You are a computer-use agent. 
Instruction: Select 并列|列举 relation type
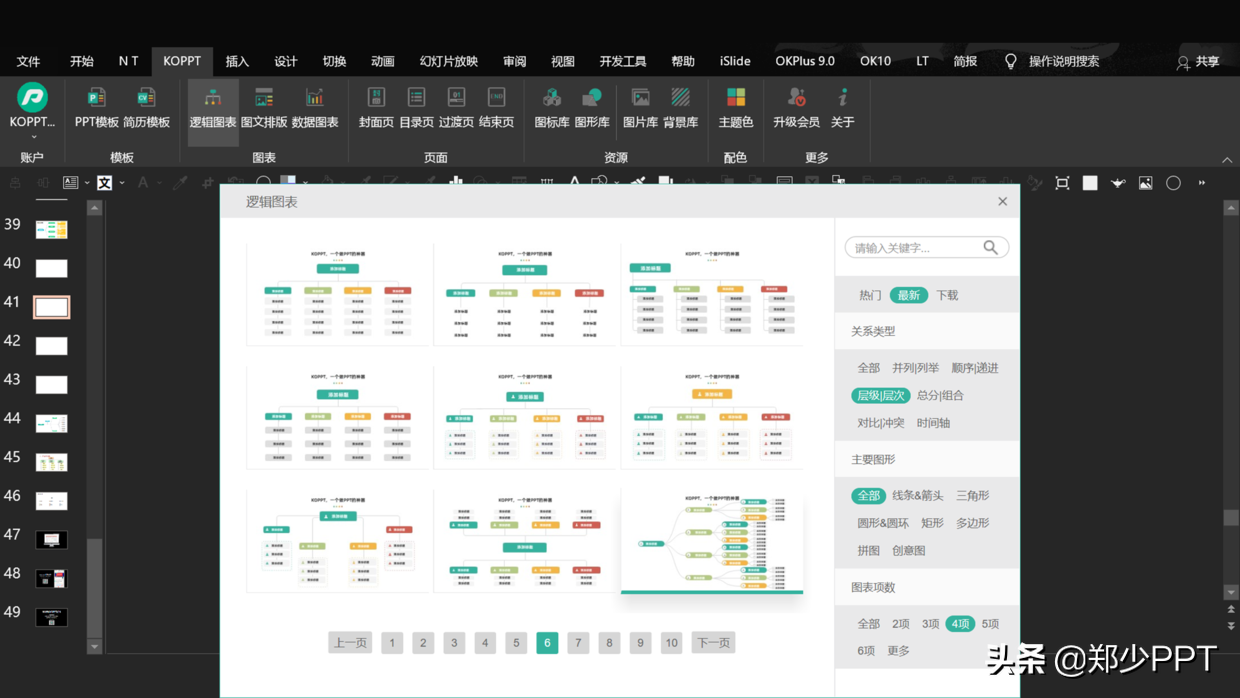[x=916, y=368]
